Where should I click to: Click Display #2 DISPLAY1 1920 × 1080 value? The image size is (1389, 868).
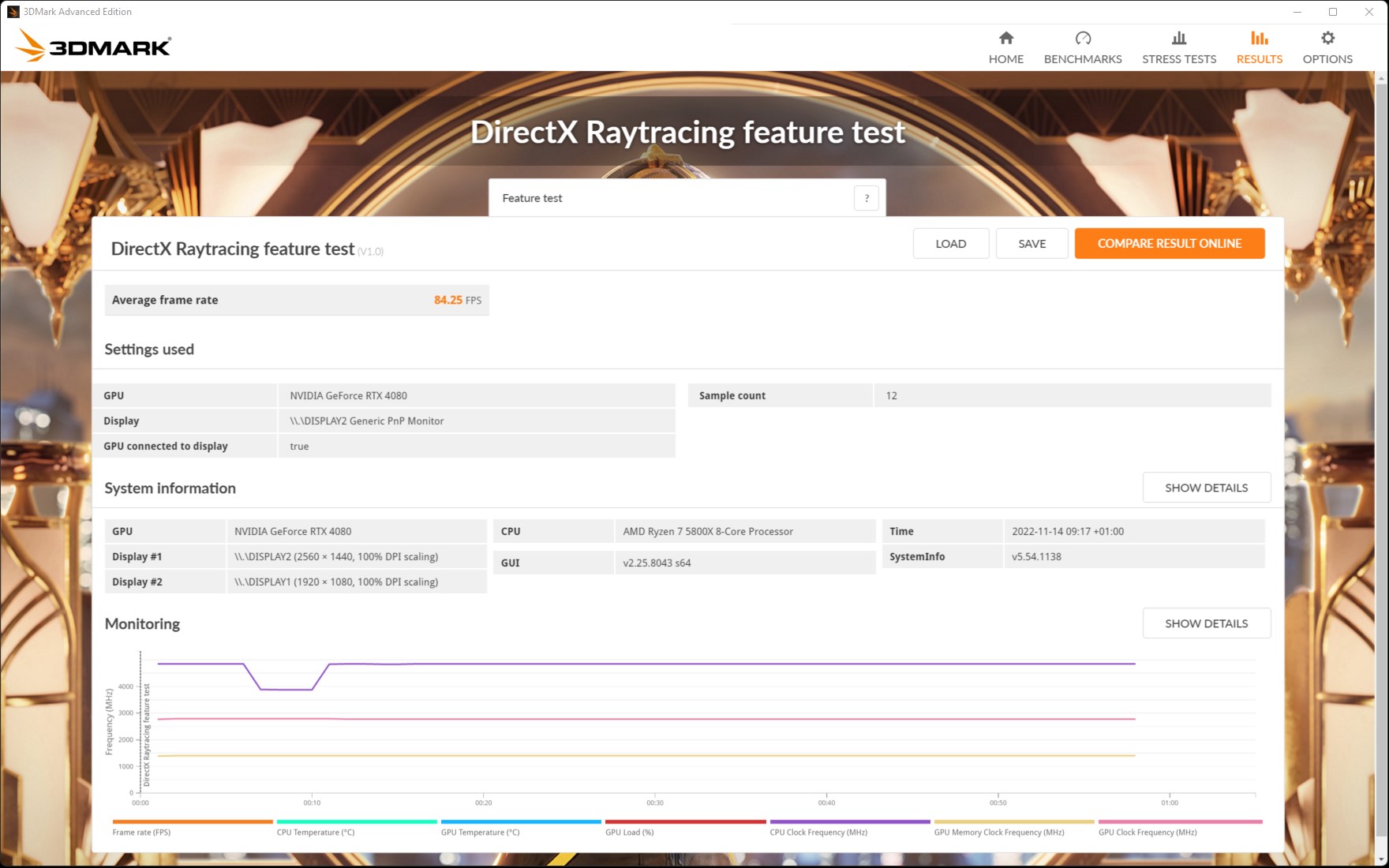(336, 582)
